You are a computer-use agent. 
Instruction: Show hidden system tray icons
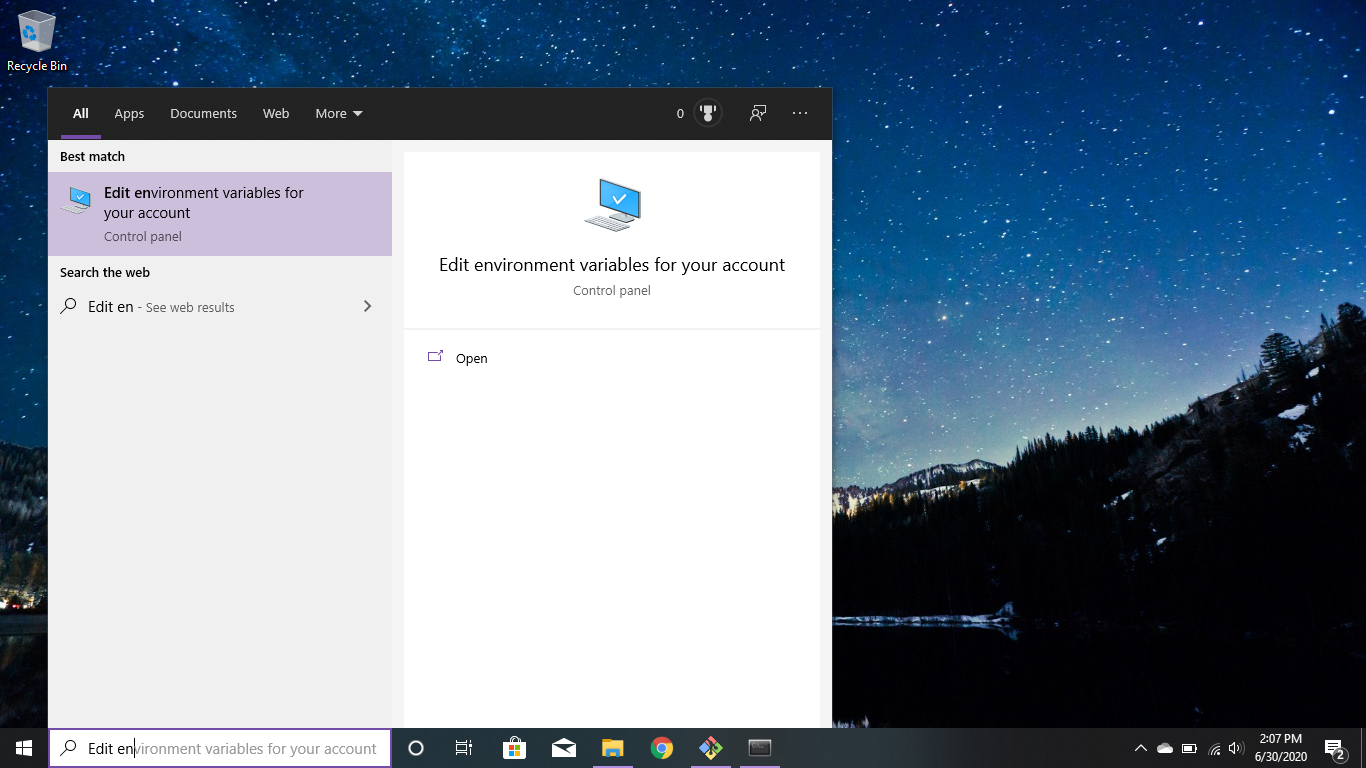pyautogui.click(x=1140, y=748)
